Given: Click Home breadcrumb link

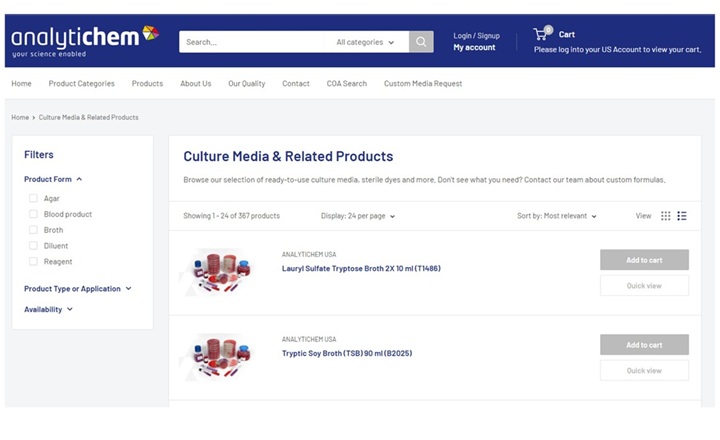Looking at the screenshot, I should click(x=20, y=118).
